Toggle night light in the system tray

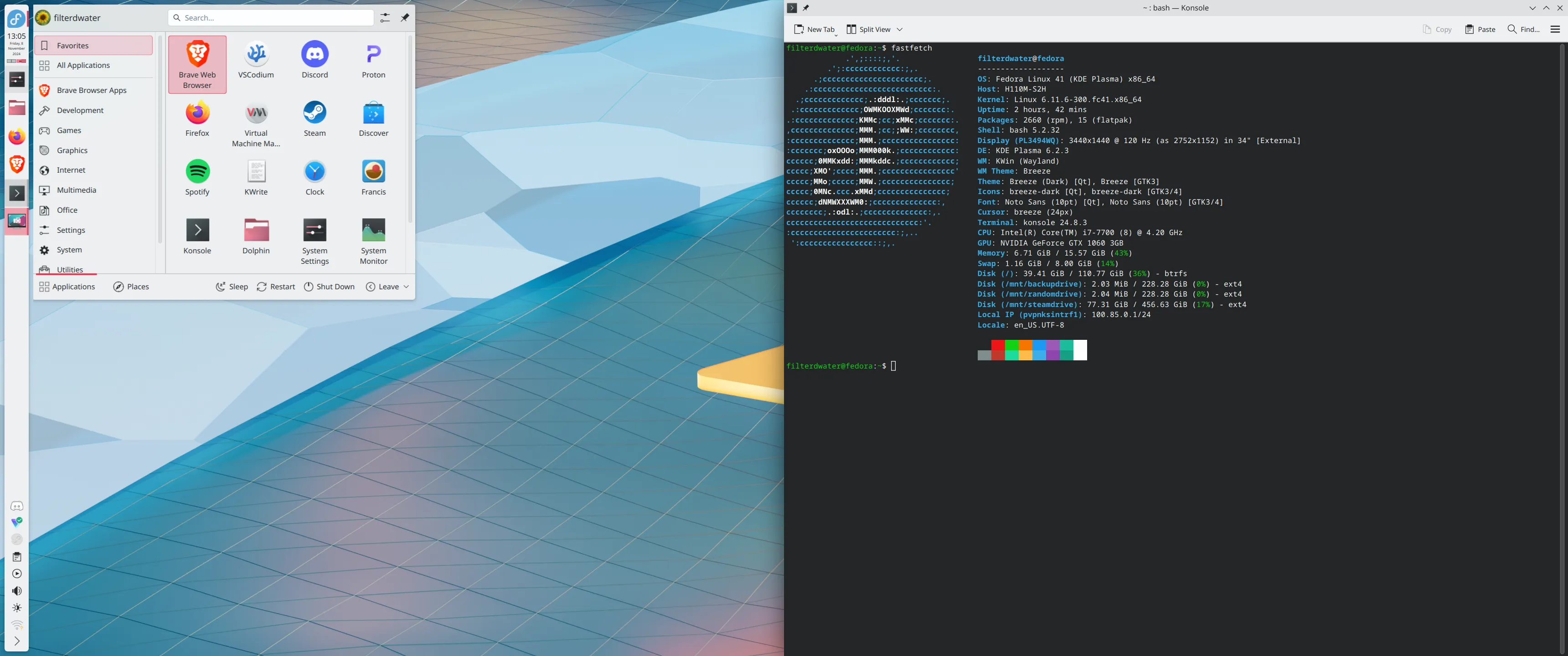[x=16, y=607]
